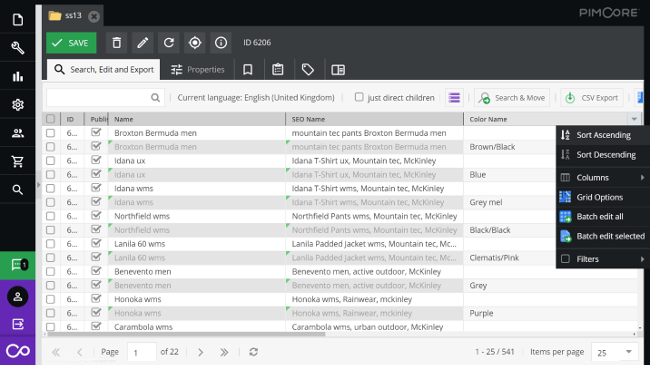Image resolution: width=650 pixels, height=365 pixels.
Task: Select Sort Ascending from column menu
Action: point(603,135)
